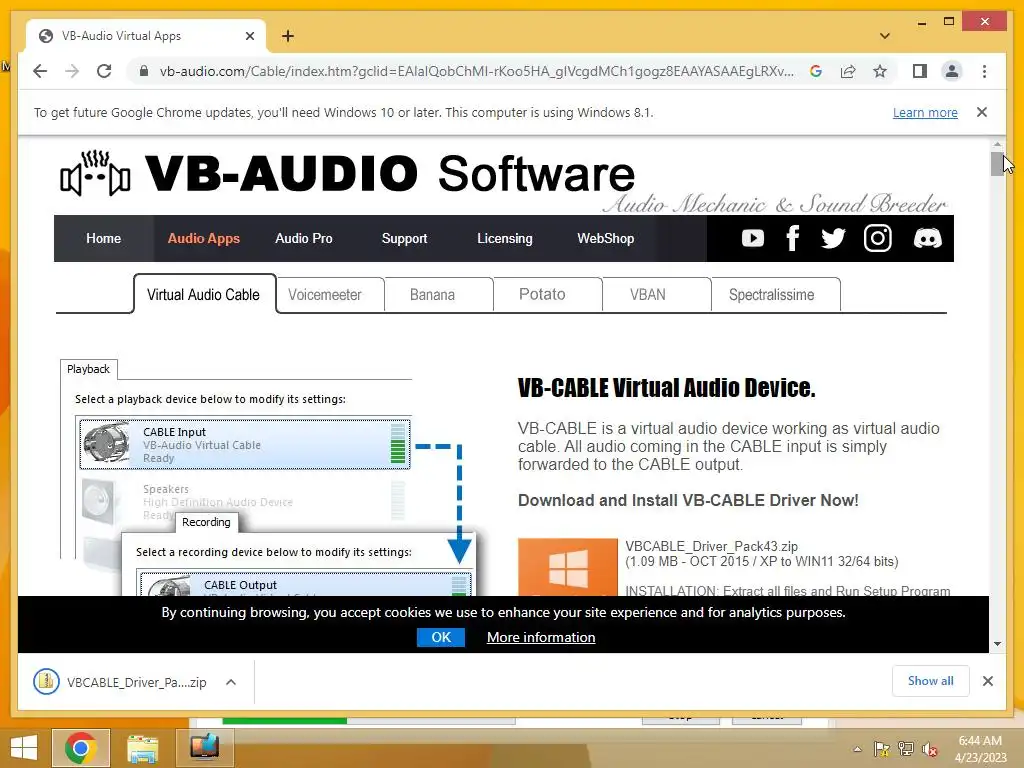The width and height of the screenshot is (1024, 768).
Task: Open the Licensing menu
Action: 505,238
